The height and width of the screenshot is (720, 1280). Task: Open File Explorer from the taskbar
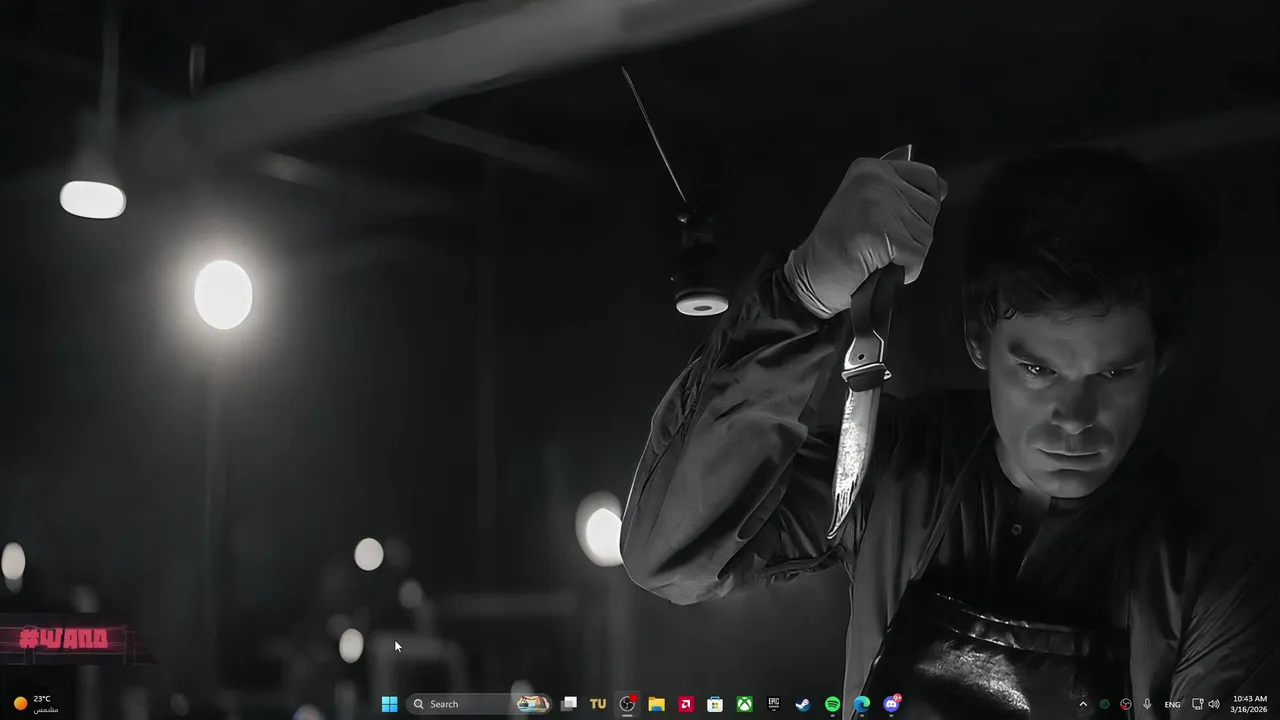point(657,704)
